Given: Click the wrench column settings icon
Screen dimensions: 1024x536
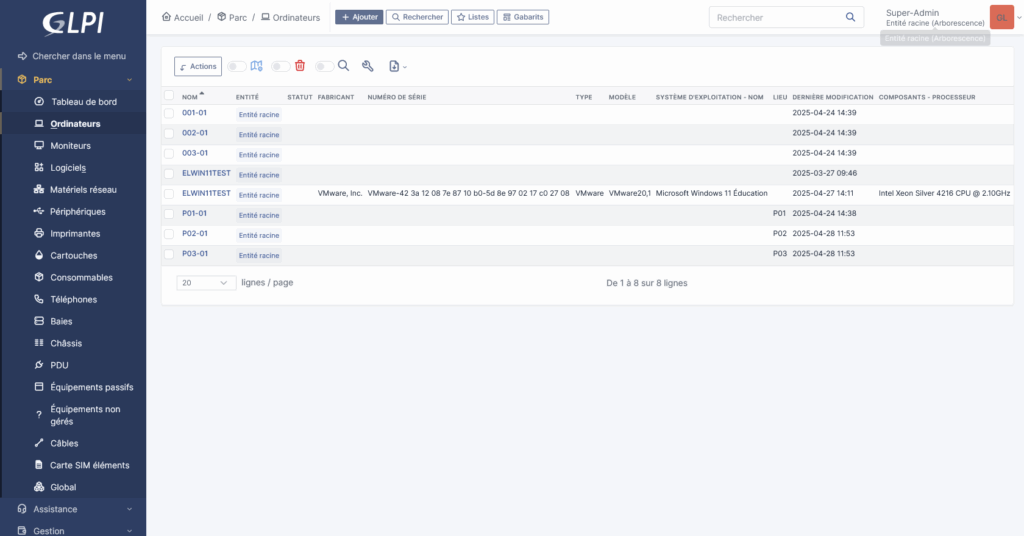Looking at the screenshot, I should click(367, 66).
